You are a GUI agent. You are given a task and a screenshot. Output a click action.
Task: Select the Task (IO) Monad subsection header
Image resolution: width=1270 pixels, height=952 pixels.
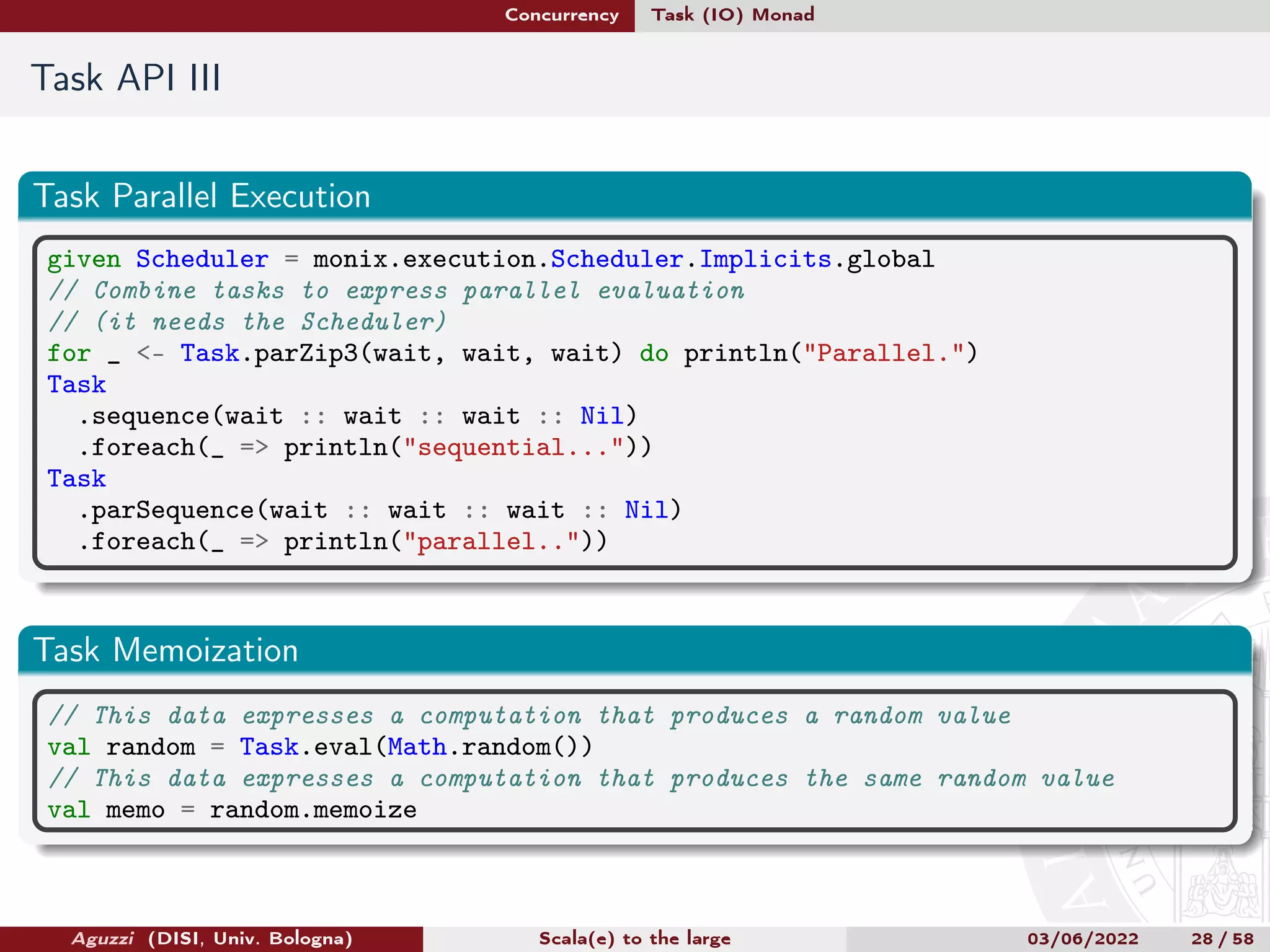(732, 15)
